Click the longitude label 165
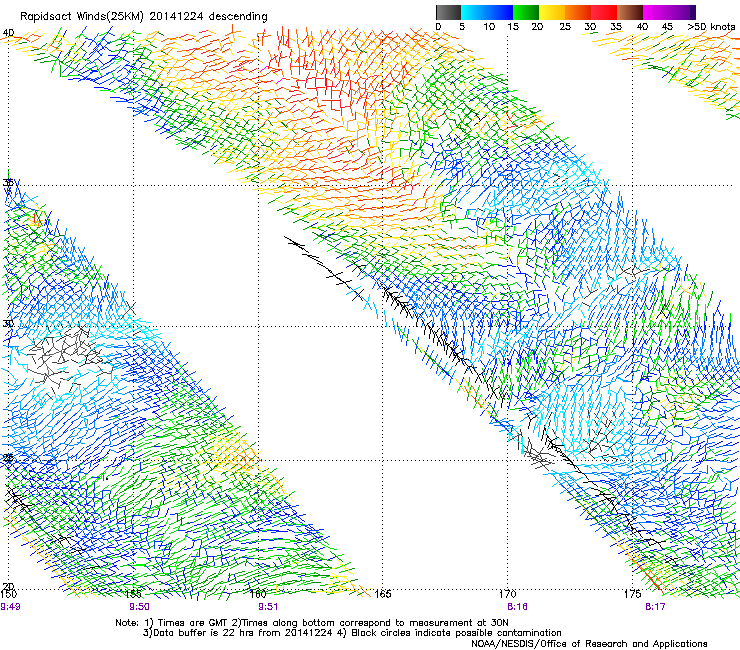The width and height of the screenshot is (740, 650). click(383, 594)
